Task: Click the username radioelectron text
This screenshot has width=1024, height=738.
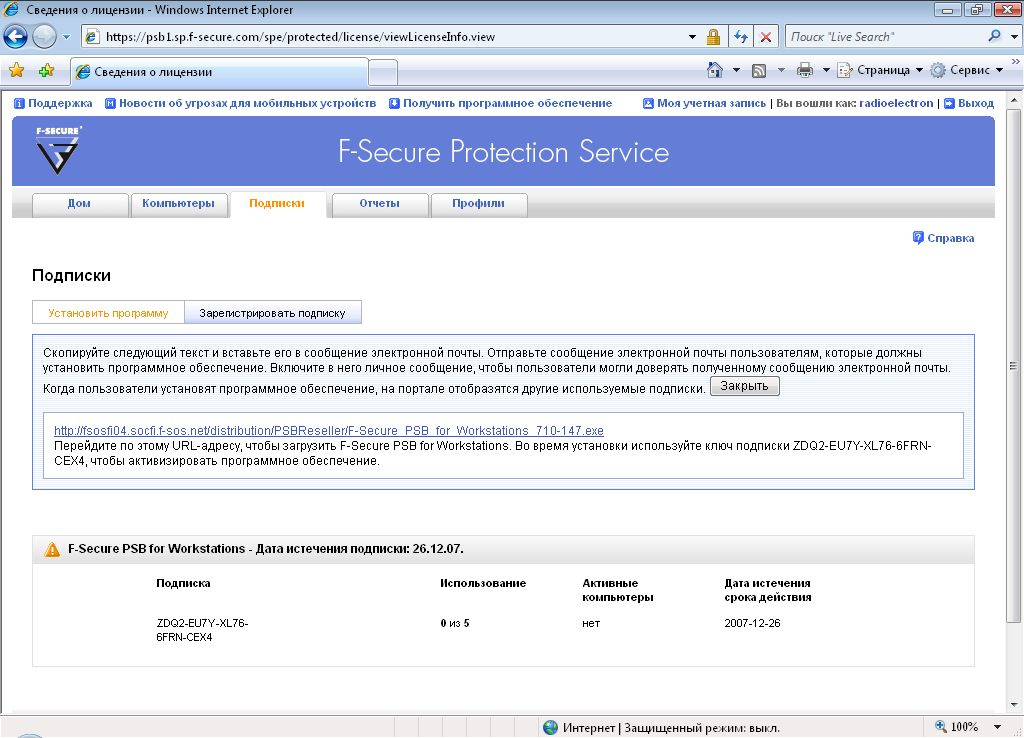Action: [896, 103]
